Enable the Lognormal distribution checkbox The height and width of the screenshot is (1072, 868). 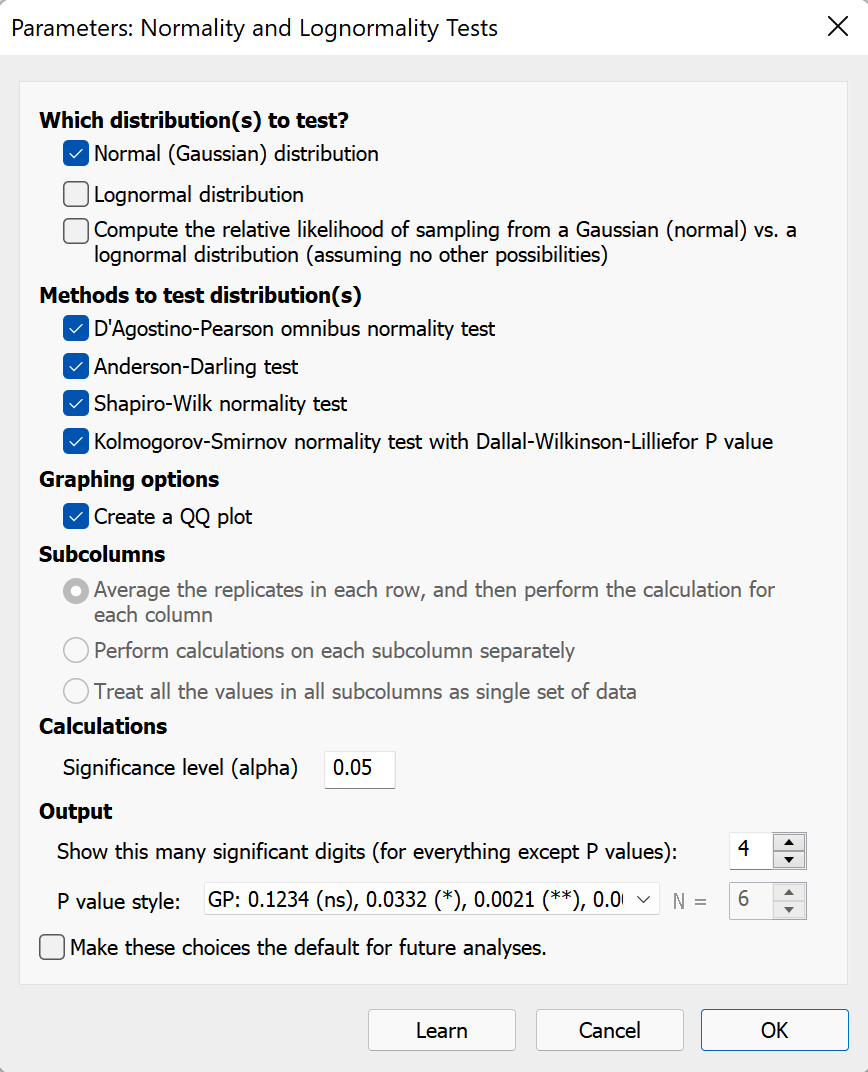[x=75, y=192]
